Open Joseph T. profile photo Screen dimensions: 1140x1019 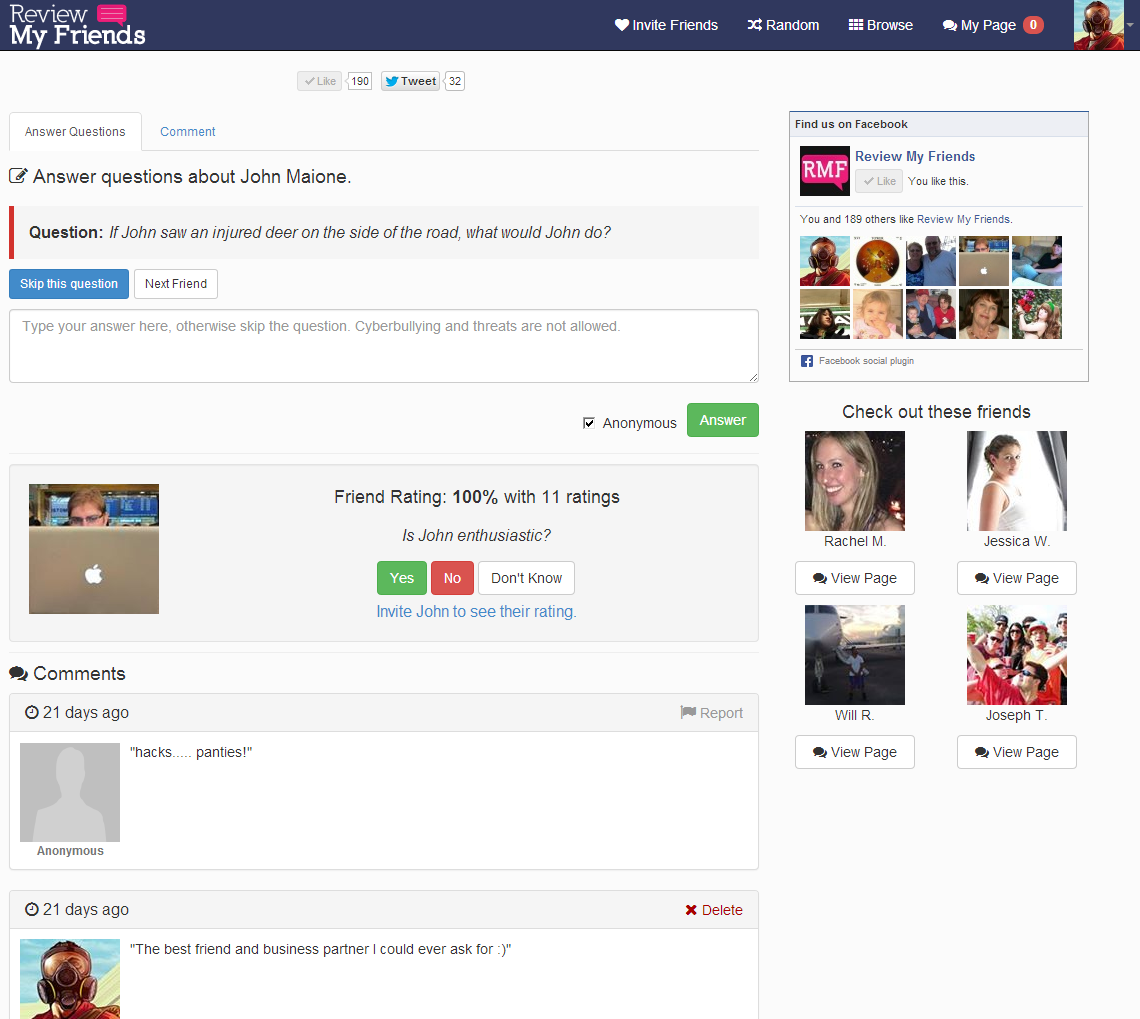[1017, 655]
